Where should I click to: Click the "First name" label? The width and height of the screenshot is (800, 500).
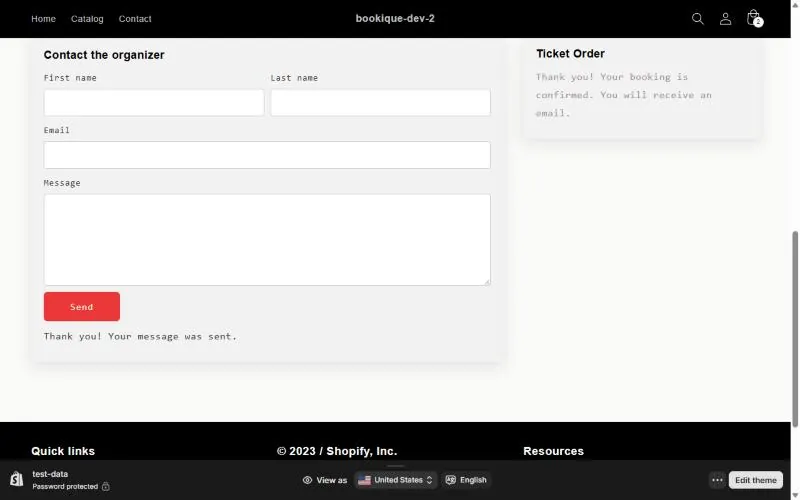(70, 78)
